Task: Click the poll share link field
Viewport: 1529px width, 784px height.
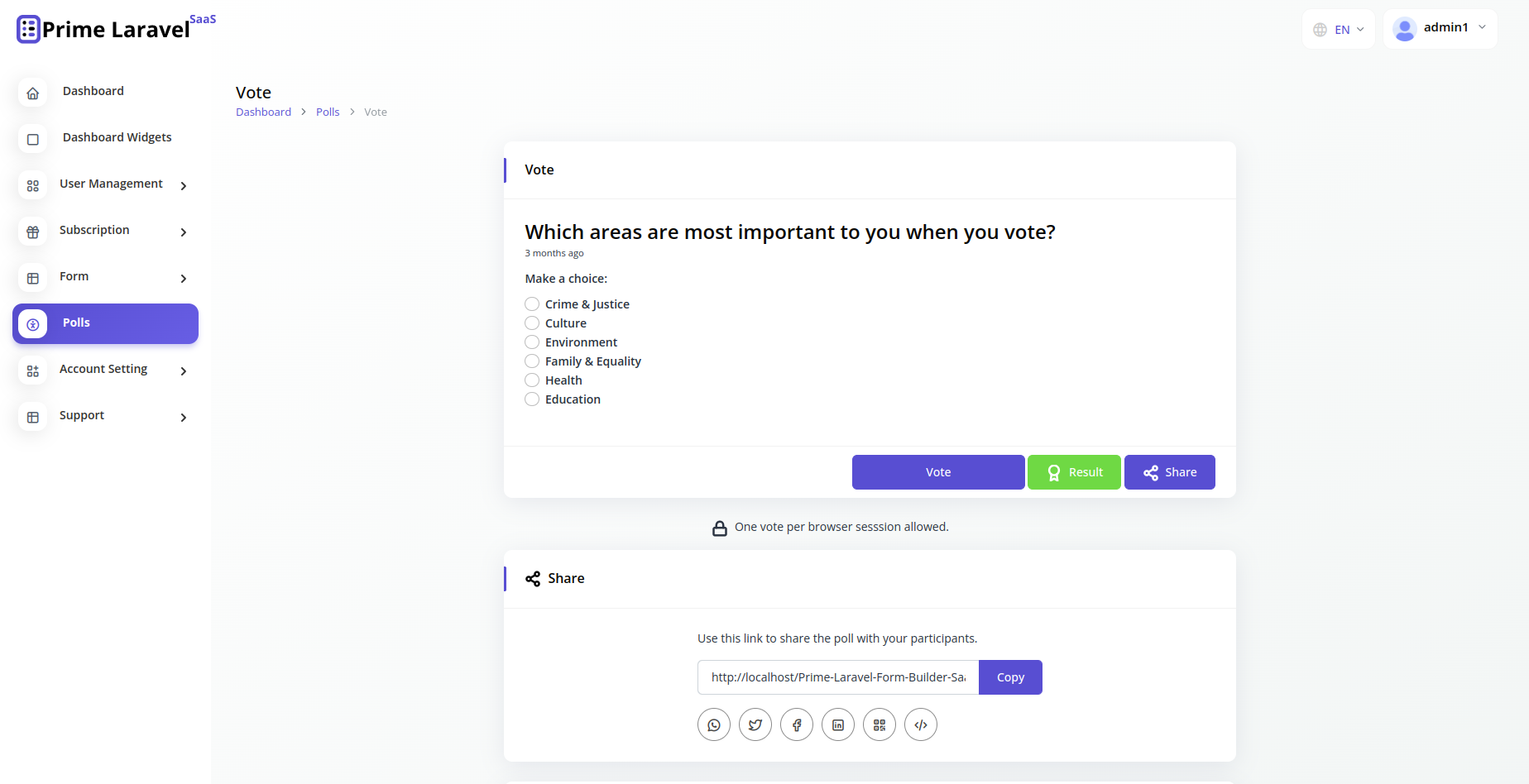Action: click(837, 677)
